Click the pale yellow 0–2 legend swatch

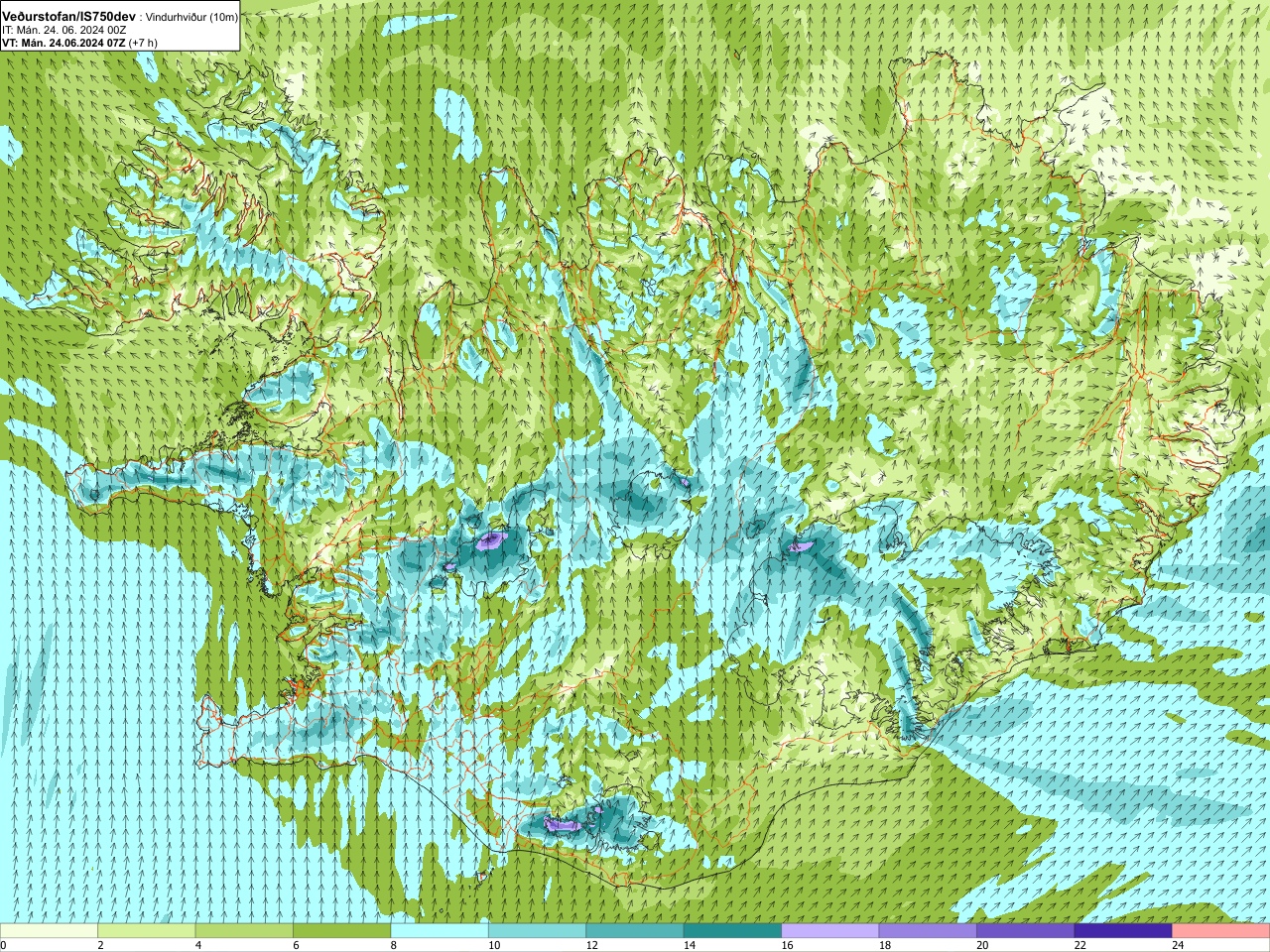[49, 931]
